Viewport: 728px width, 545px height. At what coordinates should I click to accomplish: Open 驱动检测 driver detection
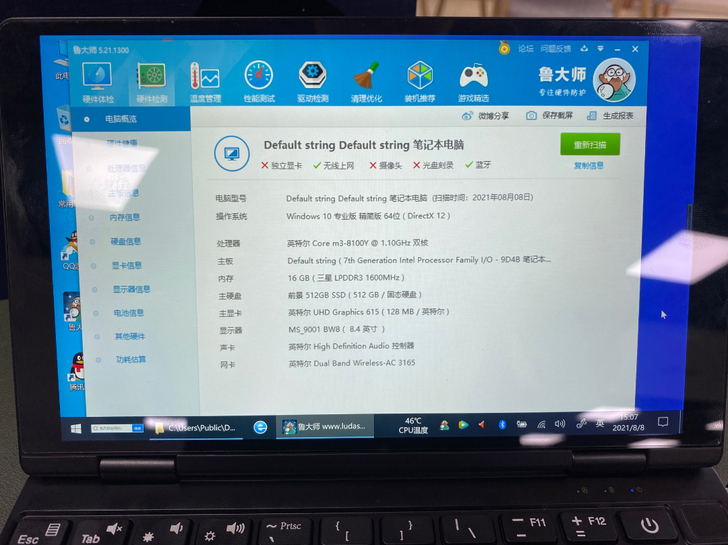[x=313, y=82]
